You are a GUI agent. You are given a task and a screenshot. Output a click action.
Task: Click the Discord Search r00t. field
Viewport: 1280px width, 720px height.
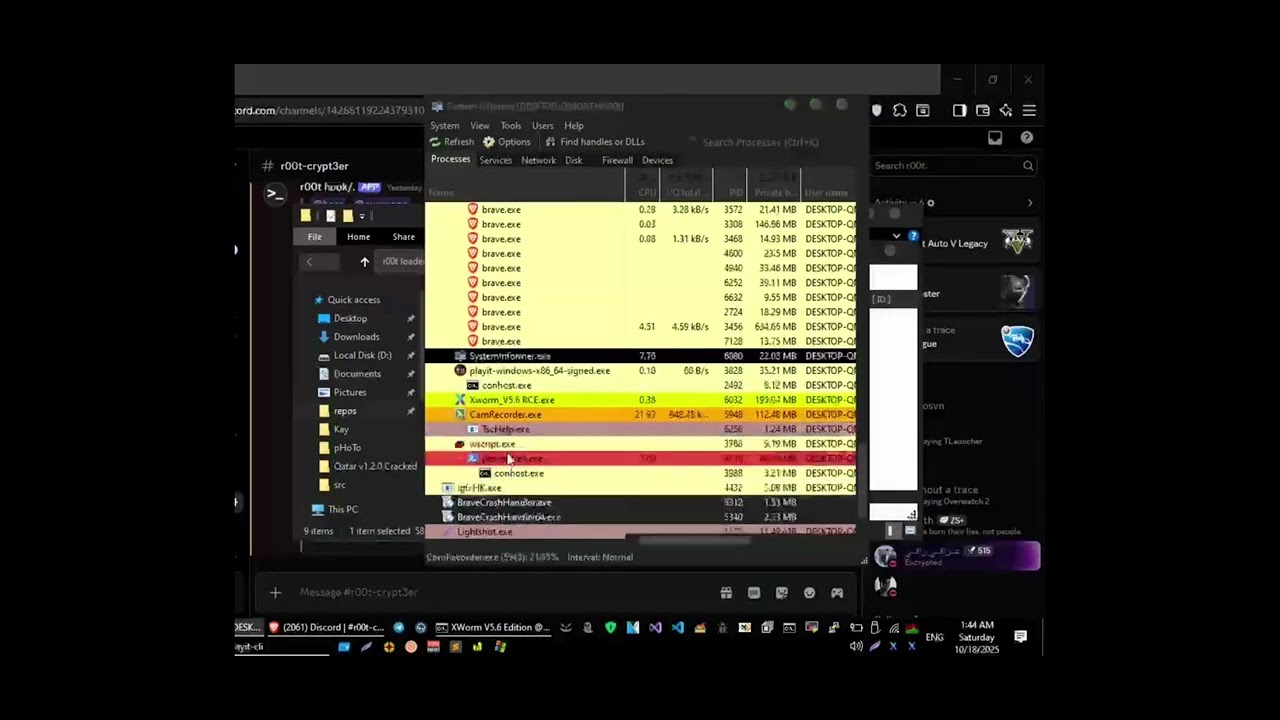point(954,166)
